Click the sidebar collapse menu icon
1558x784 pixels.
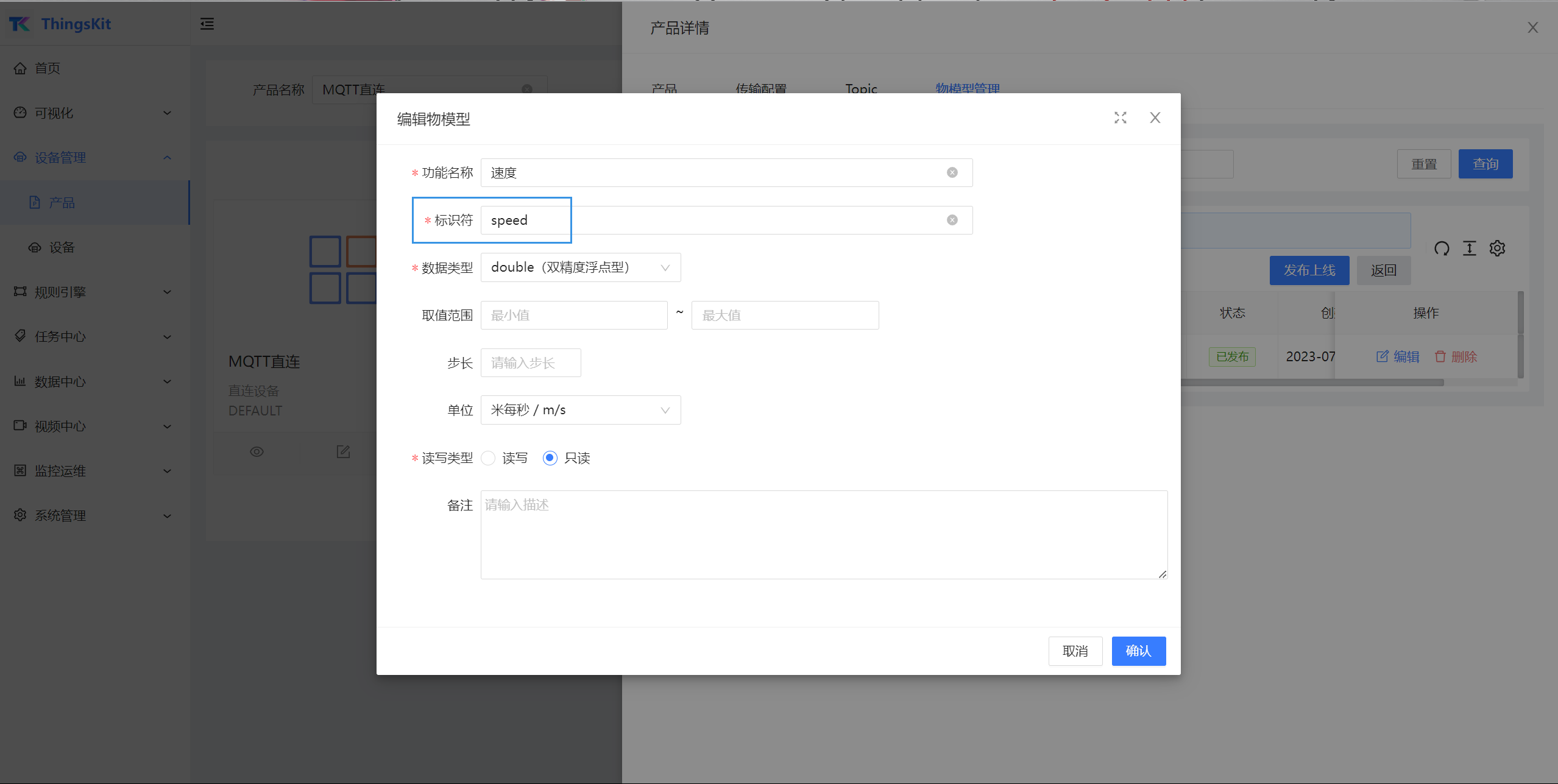pos(207,24)
